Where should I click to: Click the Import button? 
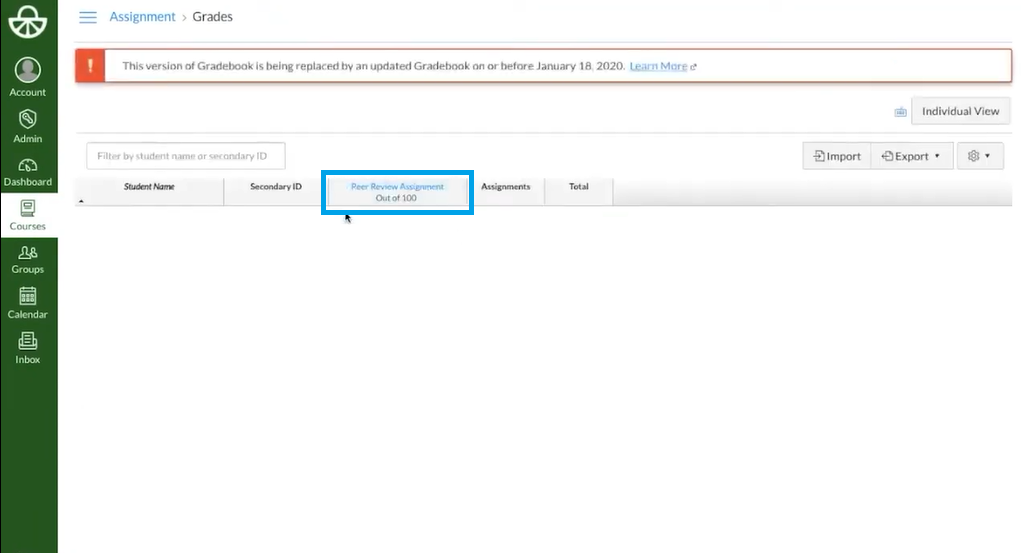tap(837, 156)
